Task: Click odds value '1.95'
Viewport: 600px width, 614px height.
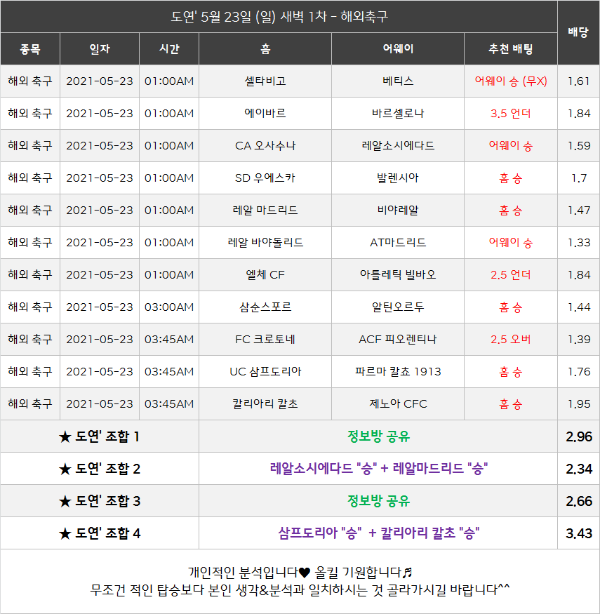Action: (579, 404)
